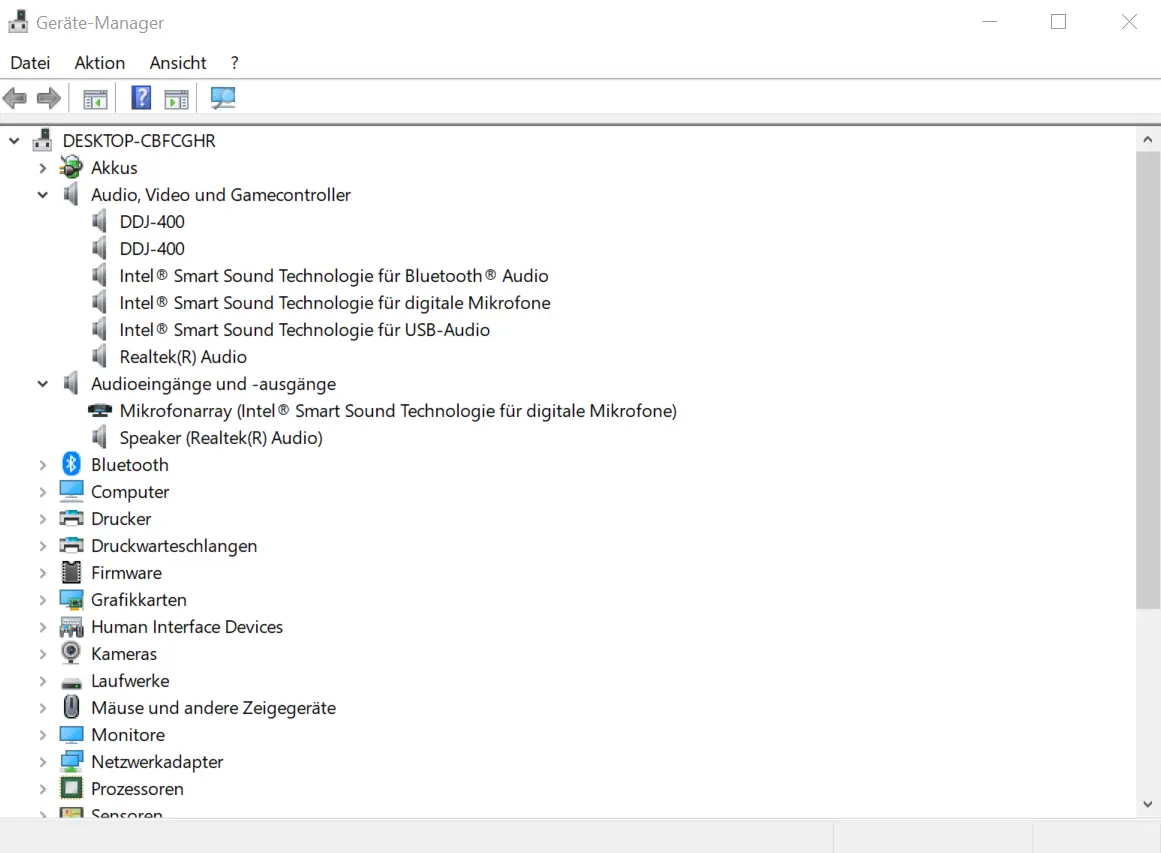
Task: Click the Akkus battery icon
Action: [x=71, y=167]
